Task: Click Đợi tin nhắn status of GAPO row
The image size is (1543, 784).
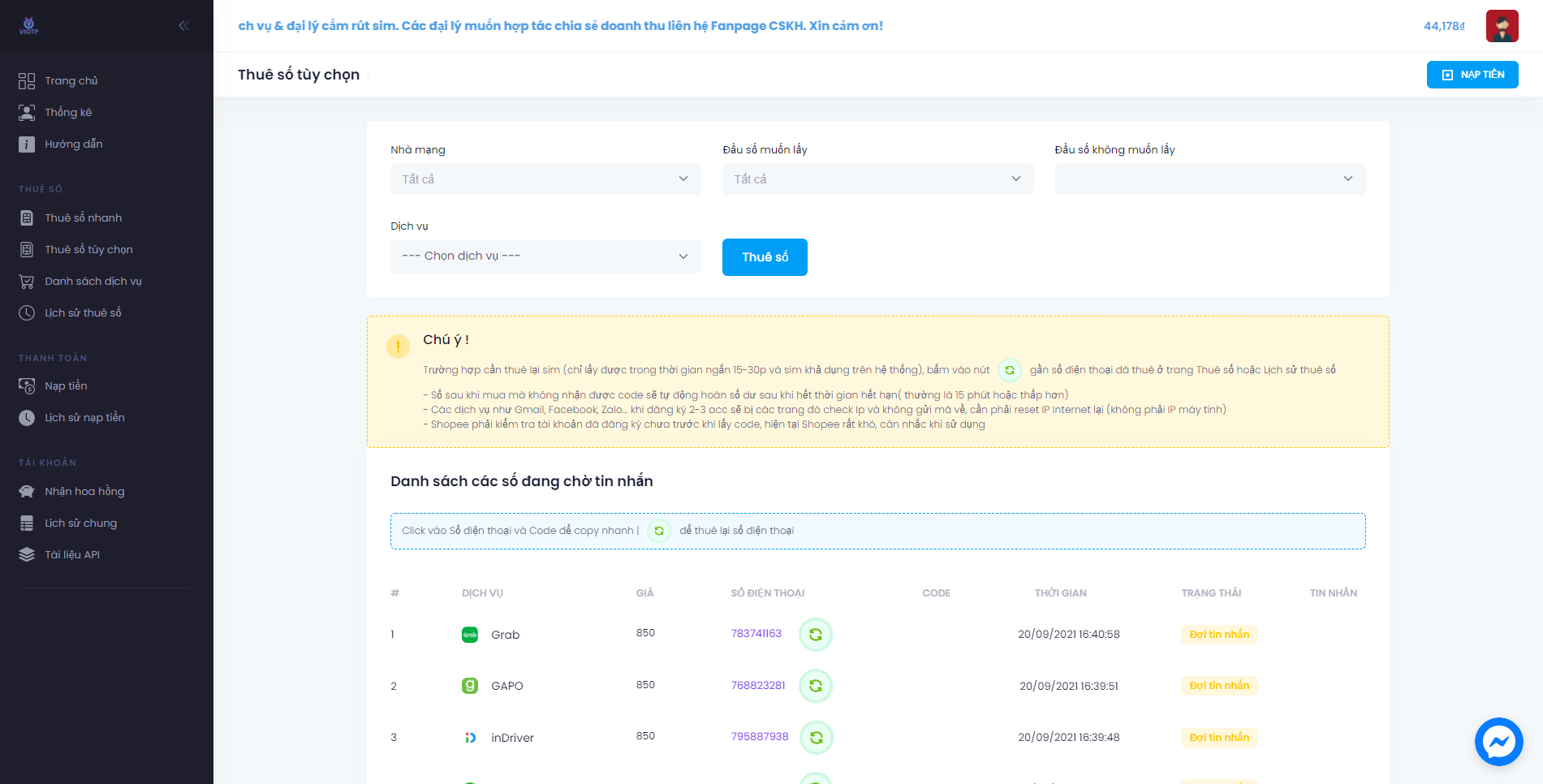Action: click(1219, 686)
